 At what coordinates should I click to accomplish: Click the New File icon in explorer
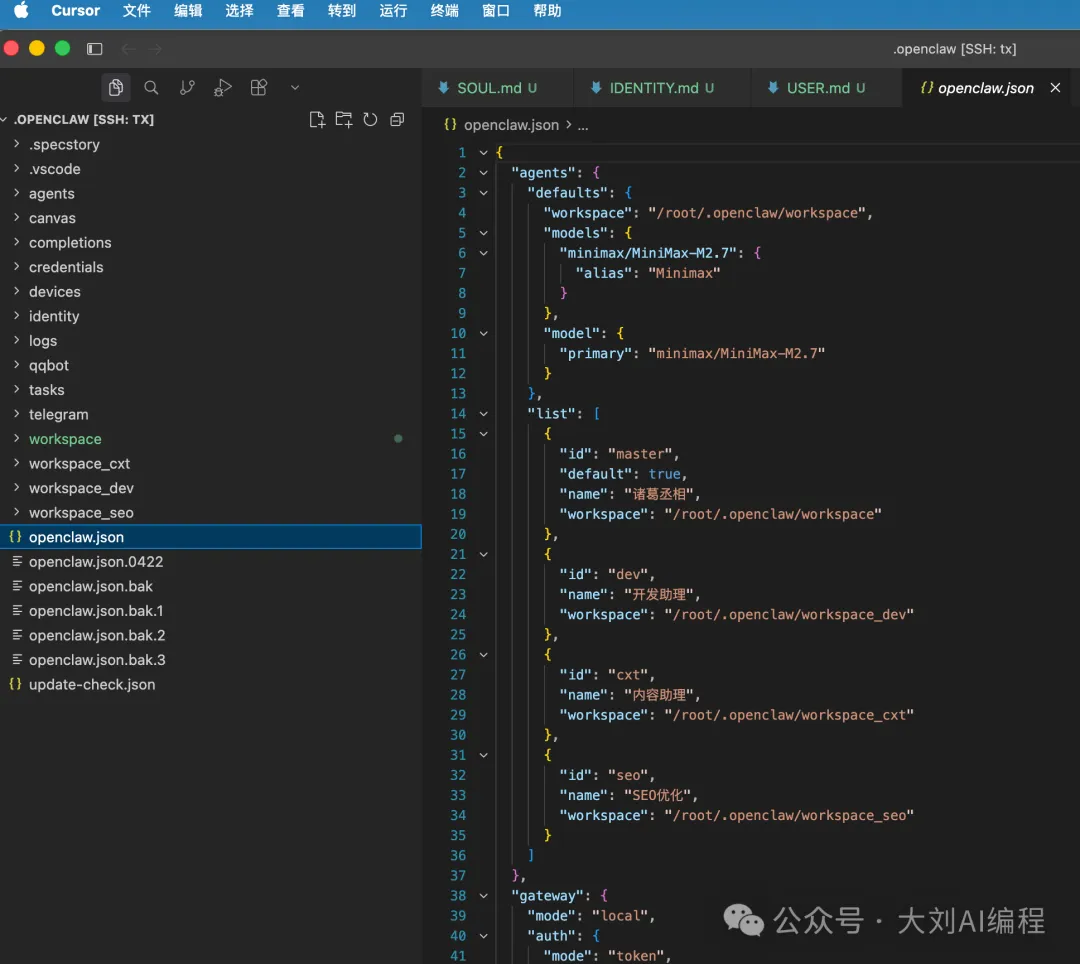coord(317,120)
